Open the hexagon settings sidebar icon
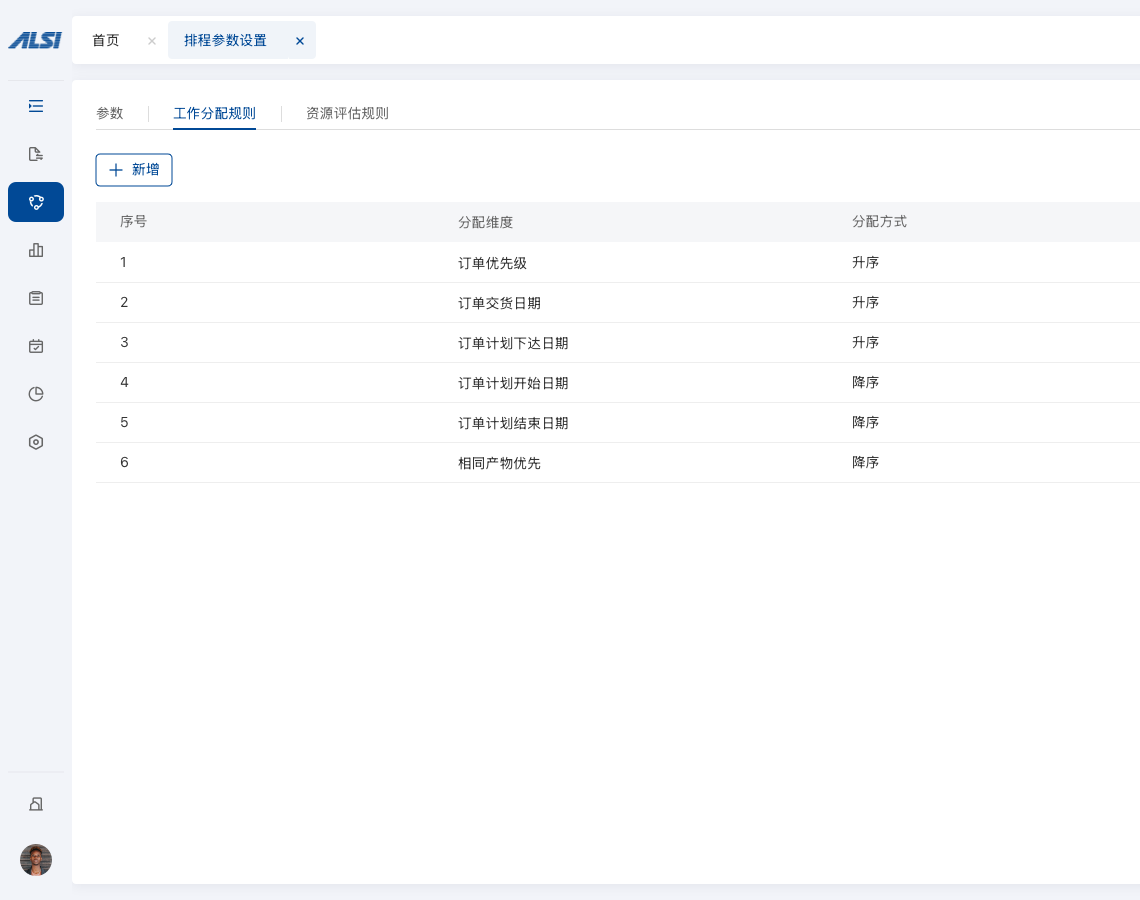Screen dimensions: 1140x900 click(36, 442)
